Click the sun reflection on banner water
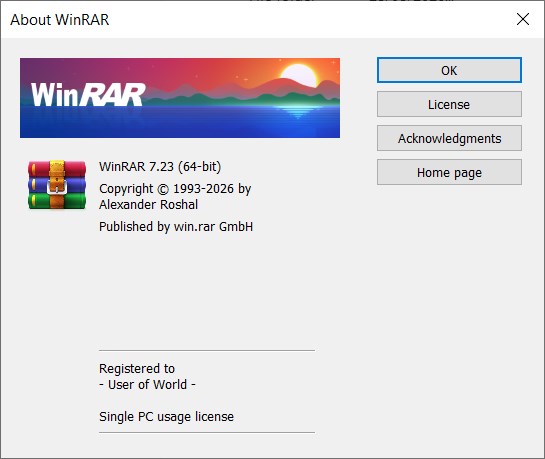Image resolution: width=545 pixels, height=459 pixels. (x=298, y=112)
